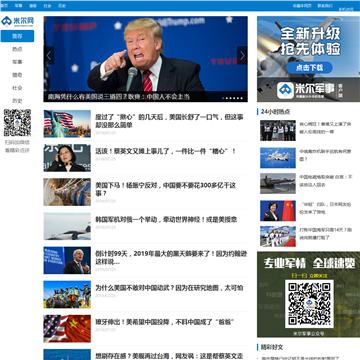Click hot-news thumbnail of warship gun
360x360 pixels.
coord(278,183)
